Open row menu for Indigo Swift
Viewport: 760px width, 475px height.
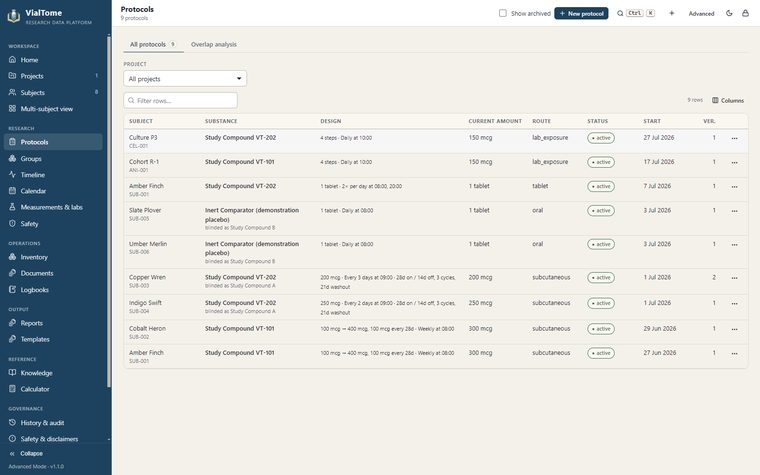pyautogui.click(x=734, y=303)
